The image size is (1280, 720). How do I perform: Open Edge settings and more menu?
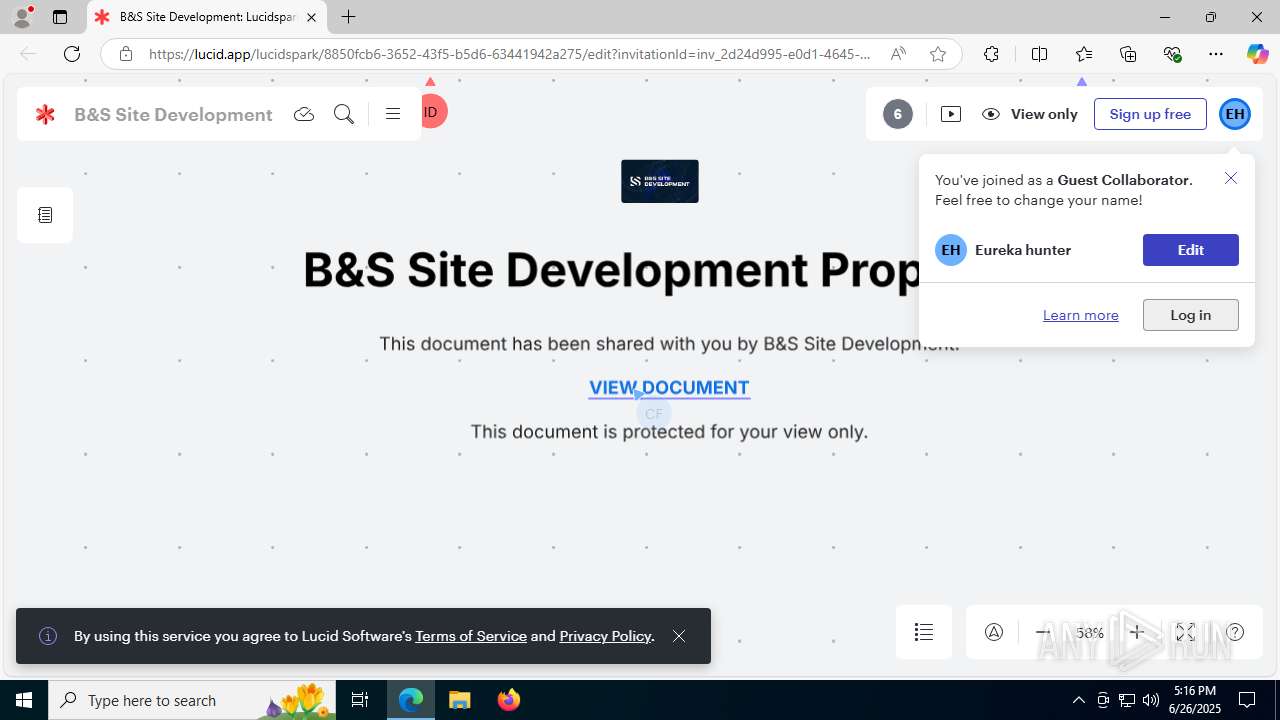point(1216,54)
